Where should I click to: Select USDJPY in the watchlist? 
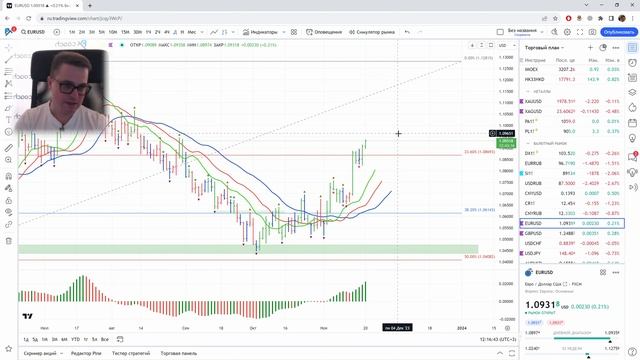click(572, 253)
